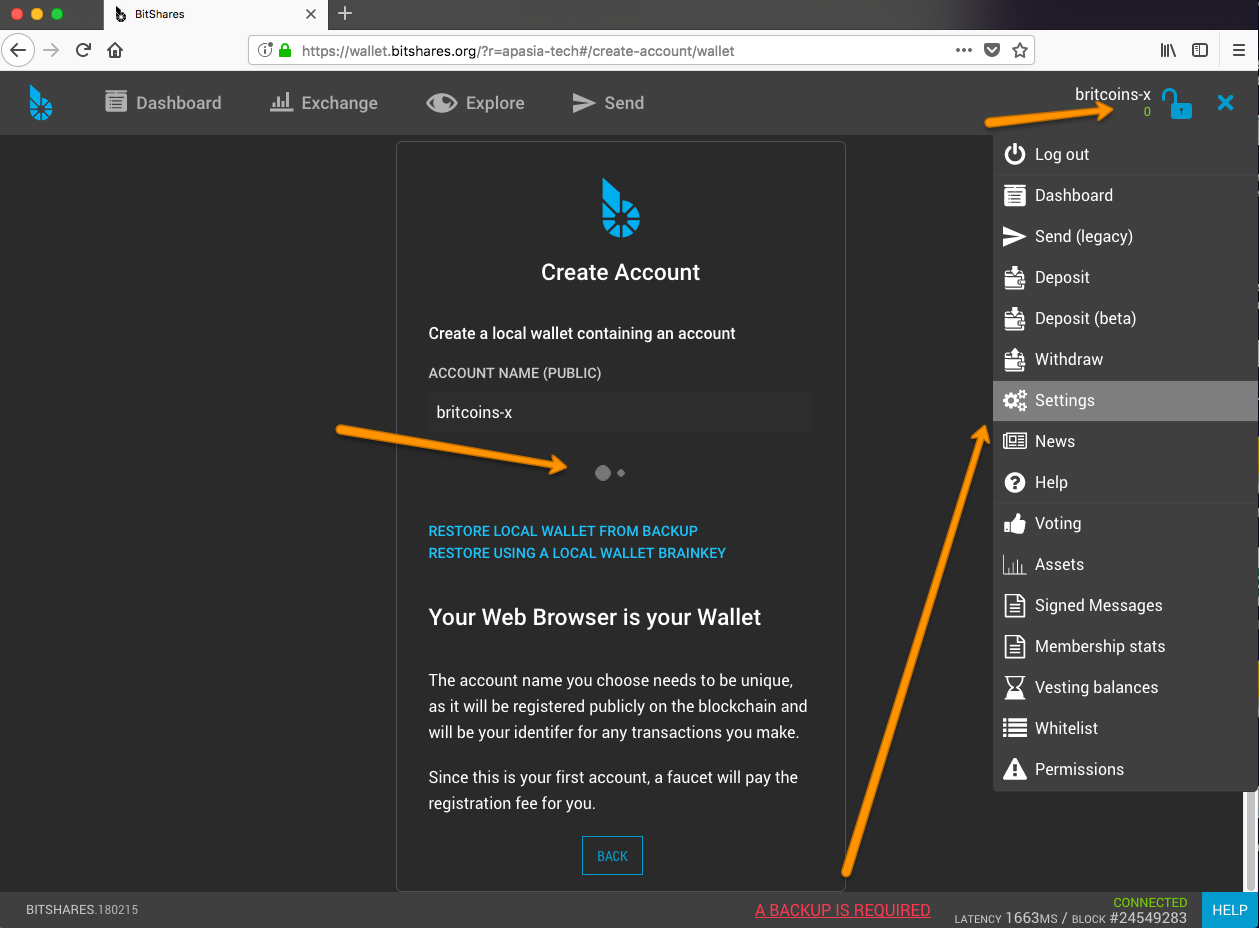This screenshot has width=1259, height=928.
Task: Bookmark page with star icon
Action: pos(1019,50)
